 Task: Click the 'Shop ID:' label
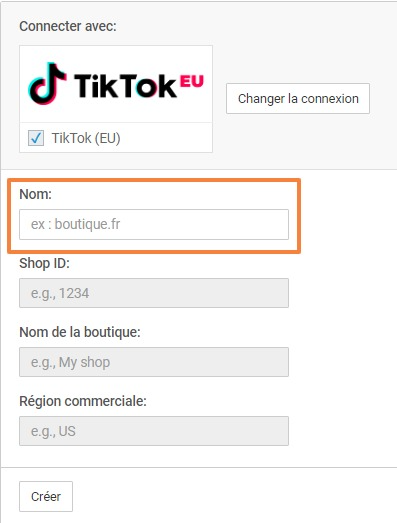click(44, 264)
